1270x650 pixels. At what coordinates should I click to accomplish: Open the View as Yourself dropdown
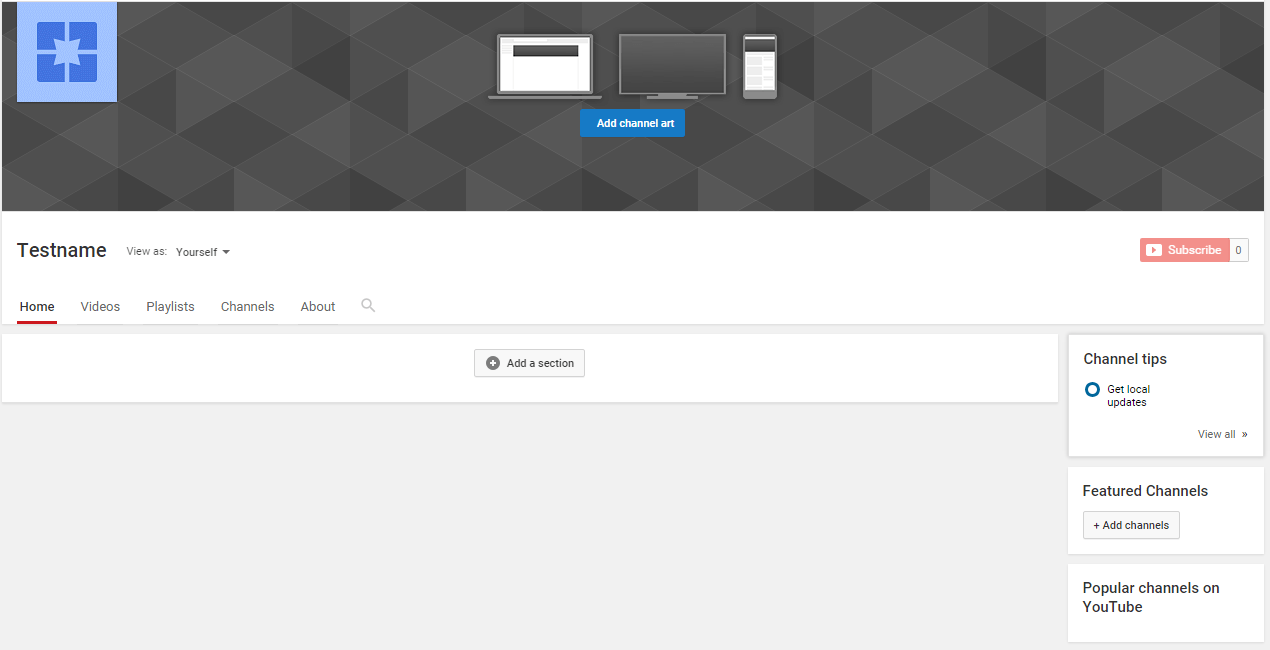(x=202, y=251)
